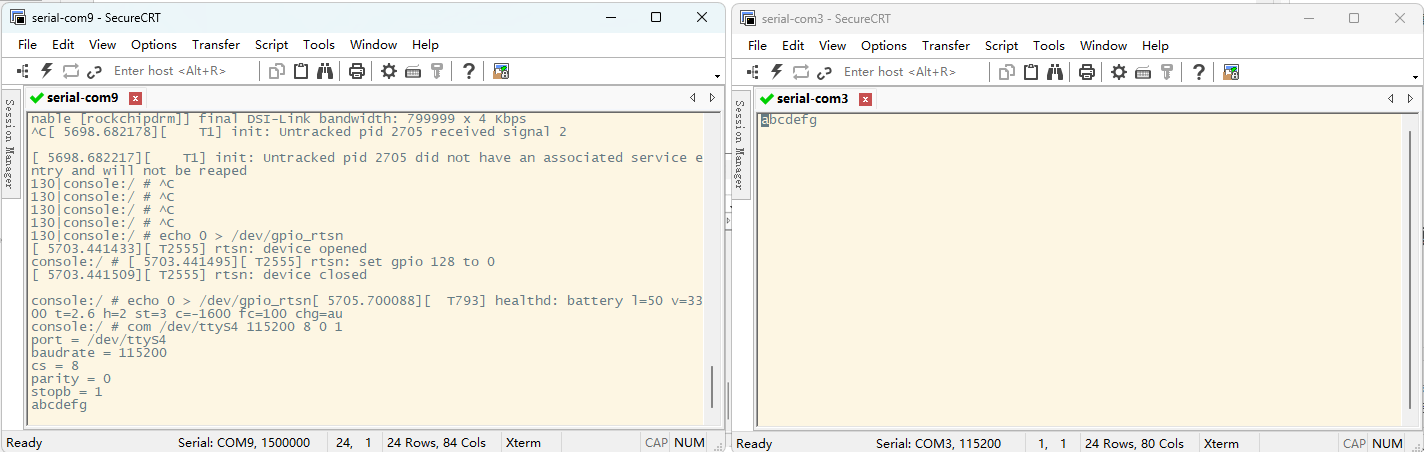This screenshot has width=1424, height=452.
Task: Open View menu in serial-com9 window
Action: pos(102,45)
